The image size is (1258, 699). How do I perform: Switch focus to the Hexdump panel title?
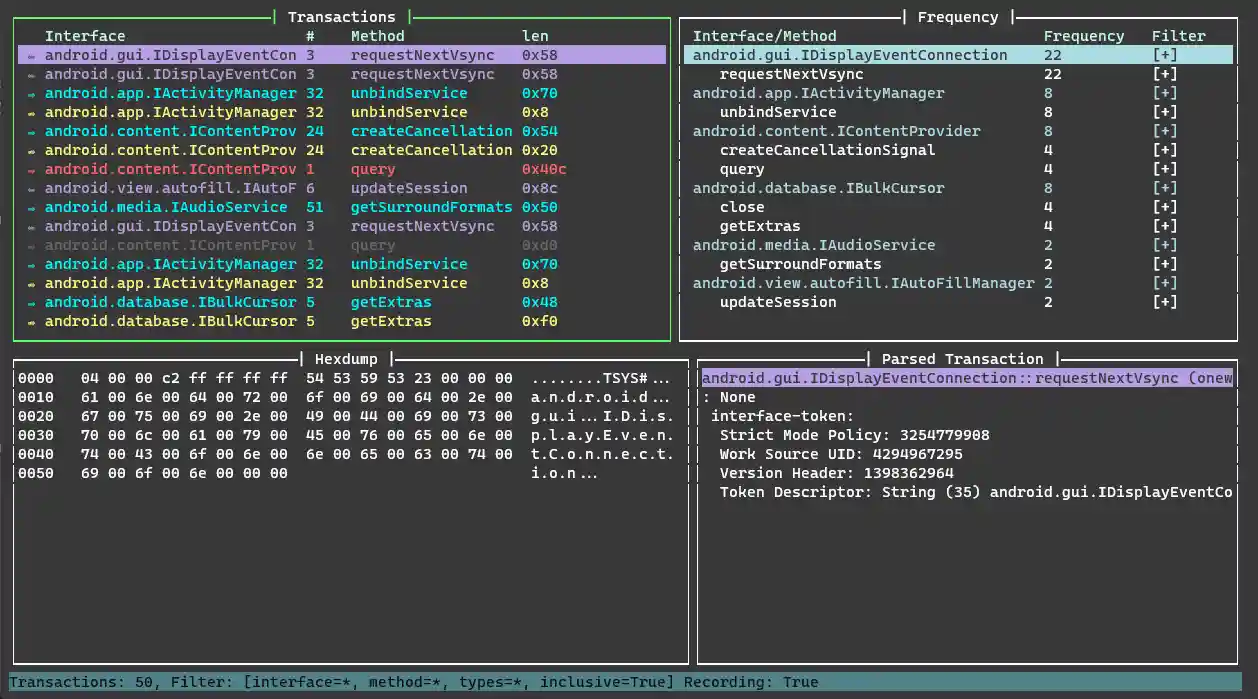[346, 358]
